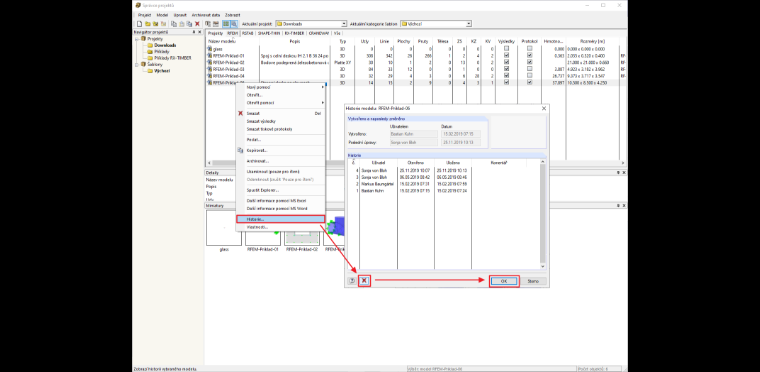
Task: Close the Historie modelu dialog
Action: coord(543,109)
